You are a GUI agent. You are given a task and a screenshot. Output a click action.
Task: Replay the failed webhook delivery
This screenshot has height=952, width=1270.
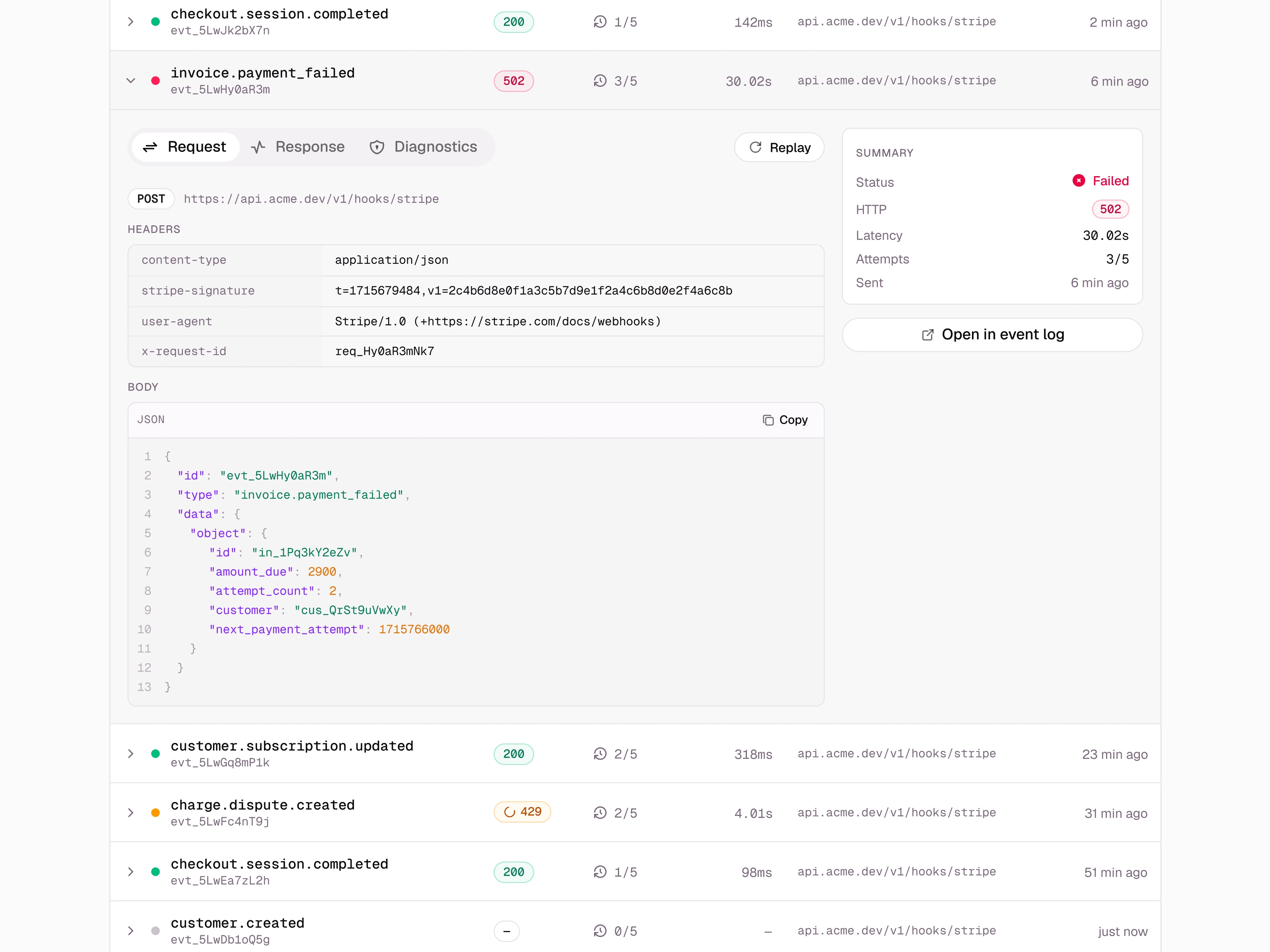point(779,148)
